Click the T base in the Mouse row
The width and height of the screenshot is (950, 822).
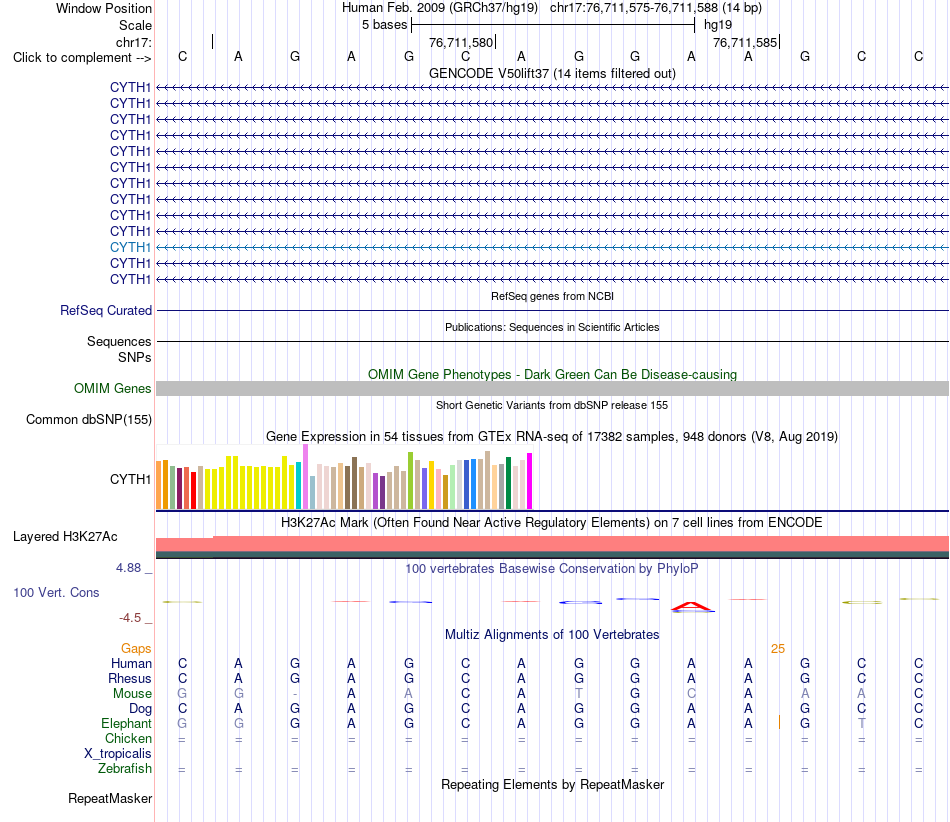click(x=579, y=694)
